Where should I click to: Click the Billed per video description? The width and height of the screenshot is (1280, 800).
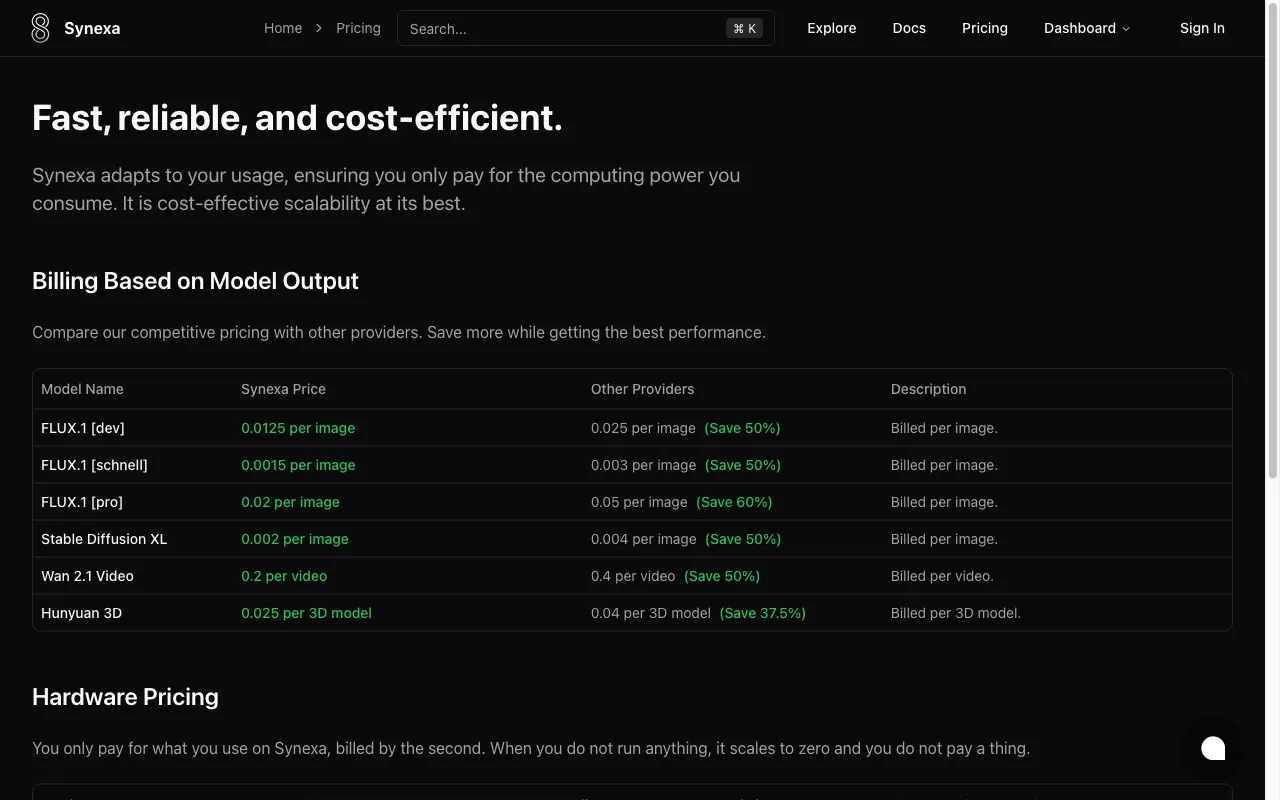[x=942, y=576]
